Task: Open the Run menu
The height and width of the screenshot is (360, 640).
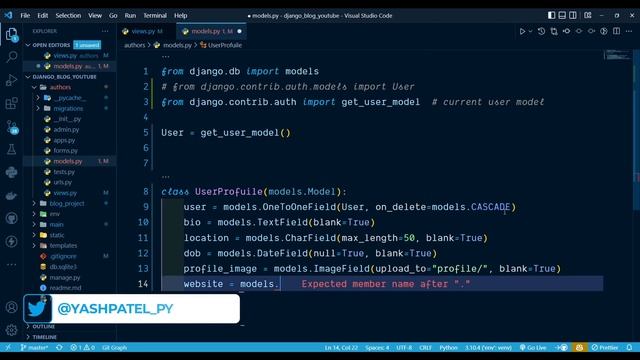Action: (x=130, y=16)
